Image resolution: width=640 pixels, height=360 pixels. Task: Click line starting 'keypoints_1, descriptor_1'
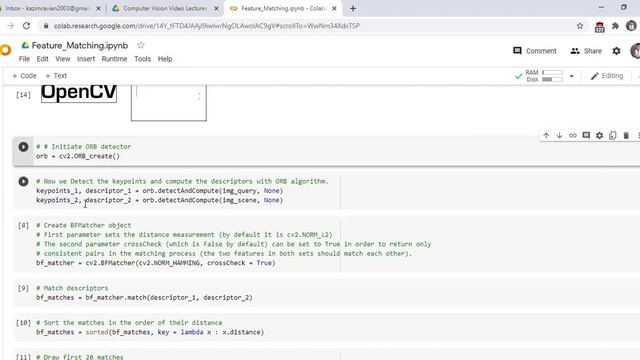tap(160, 191)
